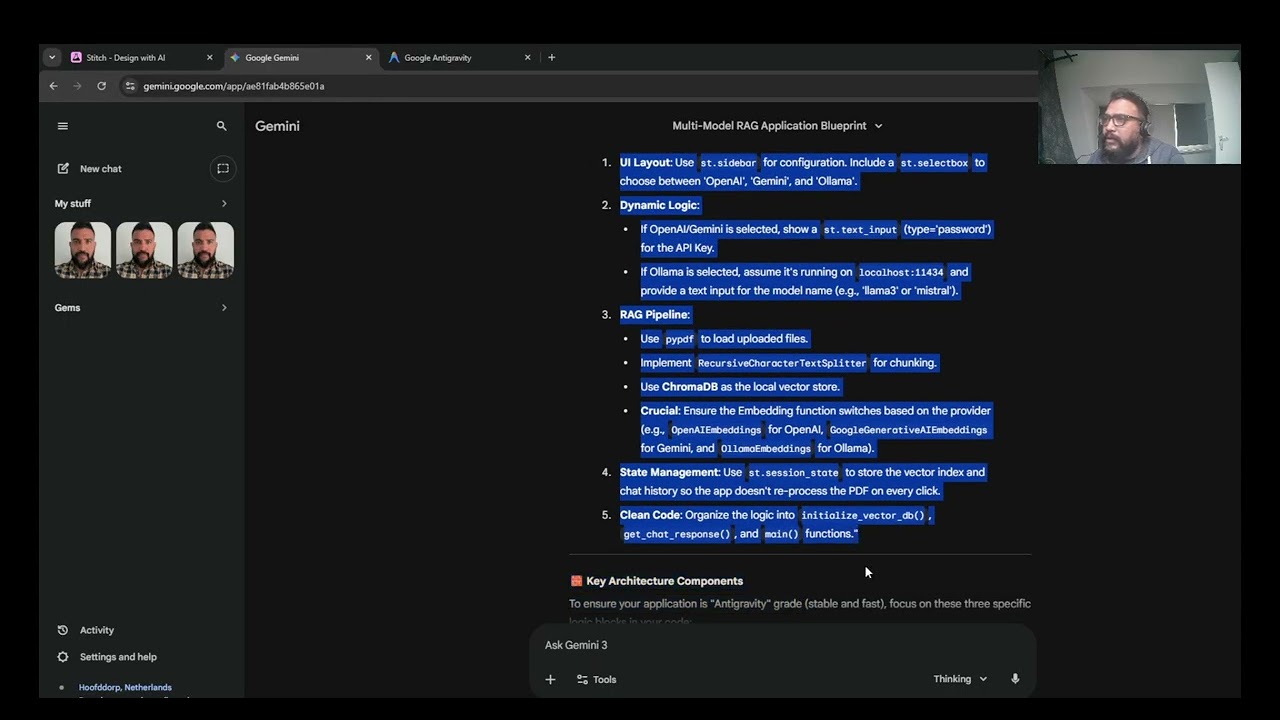Screen dimensions: 1280x720
Task: Click the highlighted 'RAG Pipeline' text
Action: pyautogui.click(x=654, y=315)
